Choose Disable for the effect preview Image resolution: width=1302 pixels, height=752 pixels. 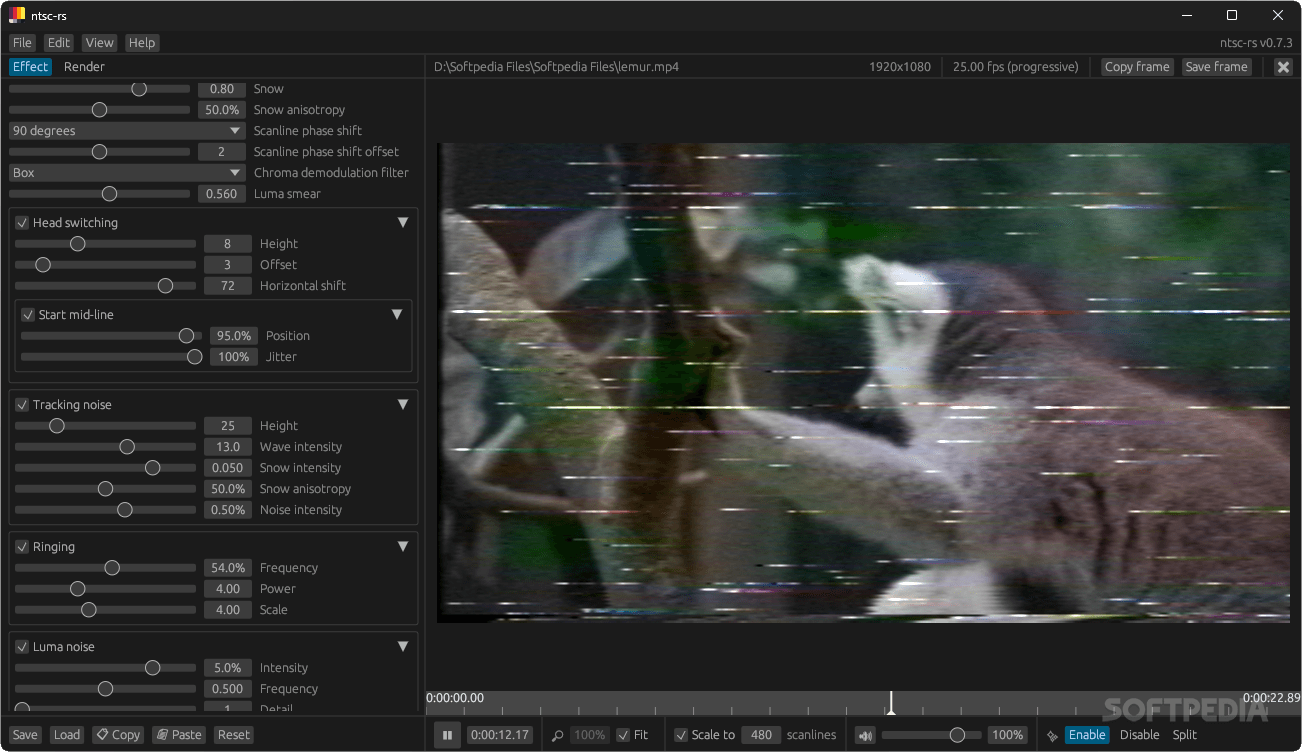pos(1140,735)
